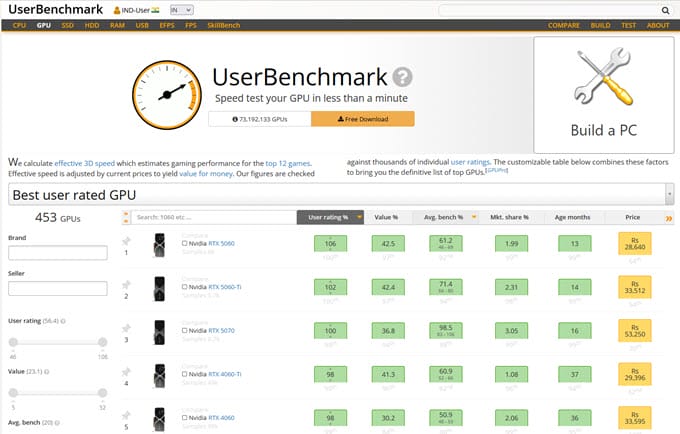Tick compare checkbox for RTX 5060
The height and width of the screenshot is (434, 680).
click(x=185, y=244)
